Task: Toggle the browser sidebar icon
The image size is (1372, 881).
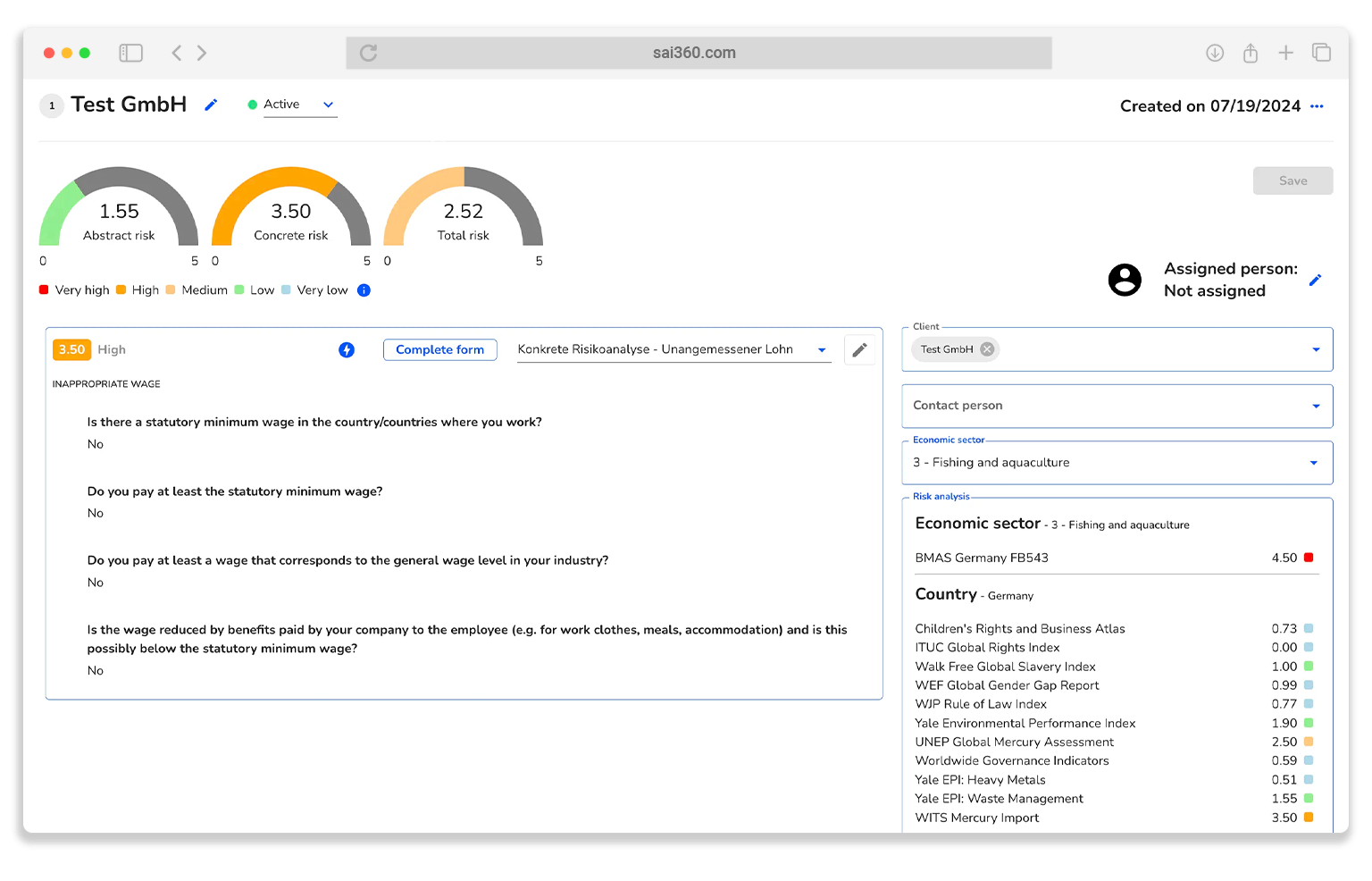Action: [x=131, y=53]
